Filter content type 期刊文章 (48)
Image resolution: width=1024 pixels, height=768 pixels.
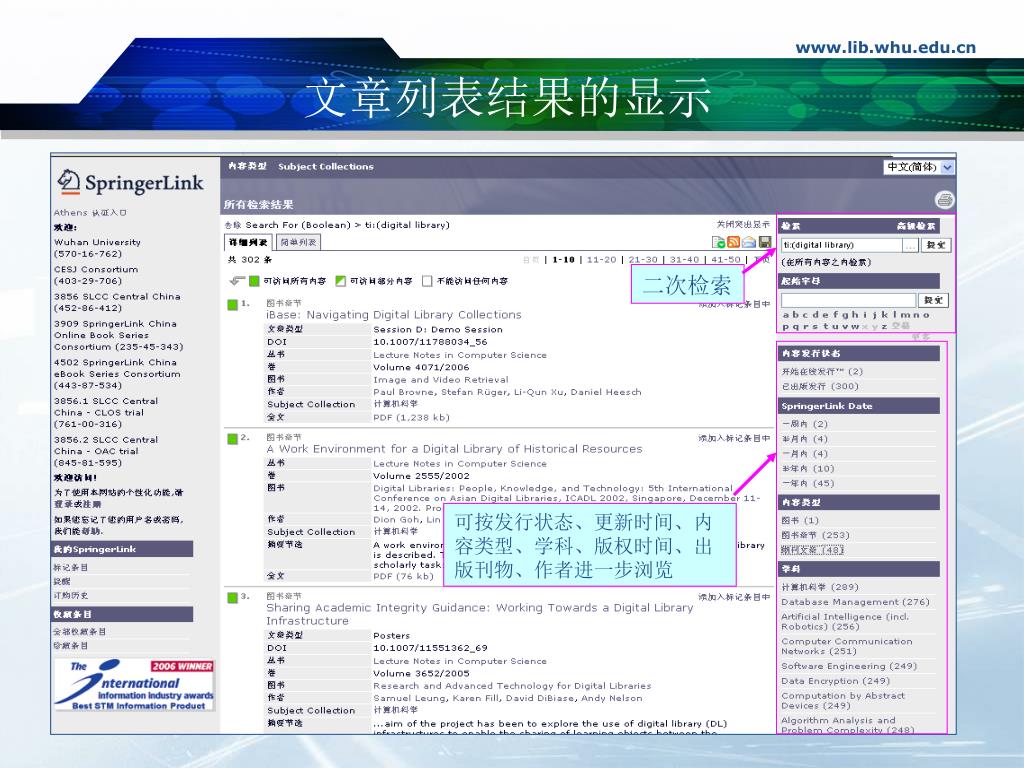pyautogui.click(x=812, y=550)
